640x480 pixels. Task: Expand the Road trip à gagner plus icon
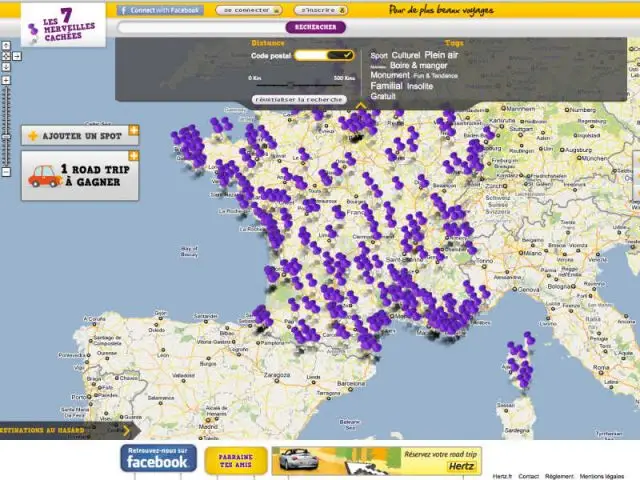click(x=134, y=156)
